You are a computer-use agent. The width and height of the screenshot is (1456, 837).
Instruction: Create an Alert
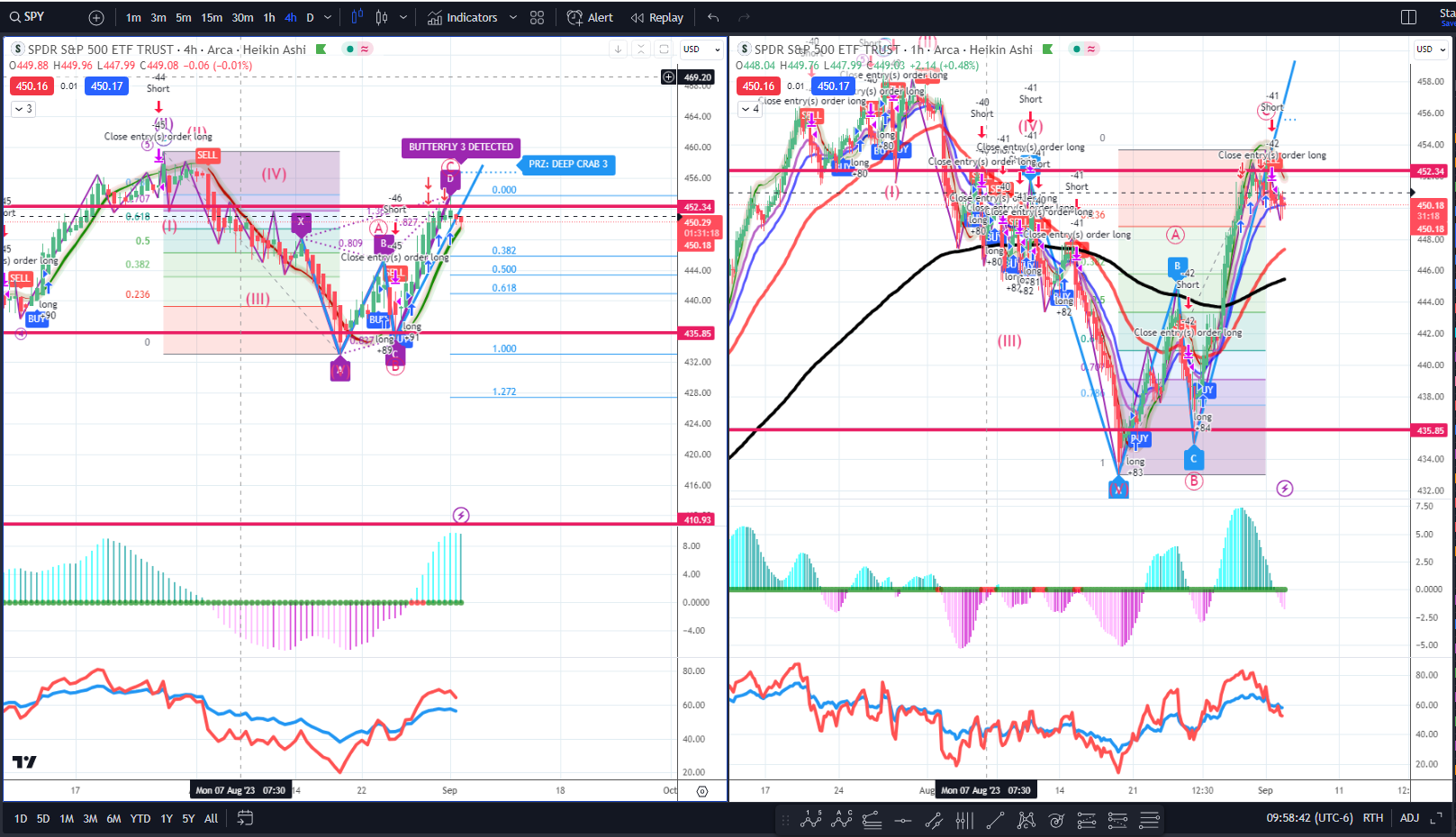[591, 18]
